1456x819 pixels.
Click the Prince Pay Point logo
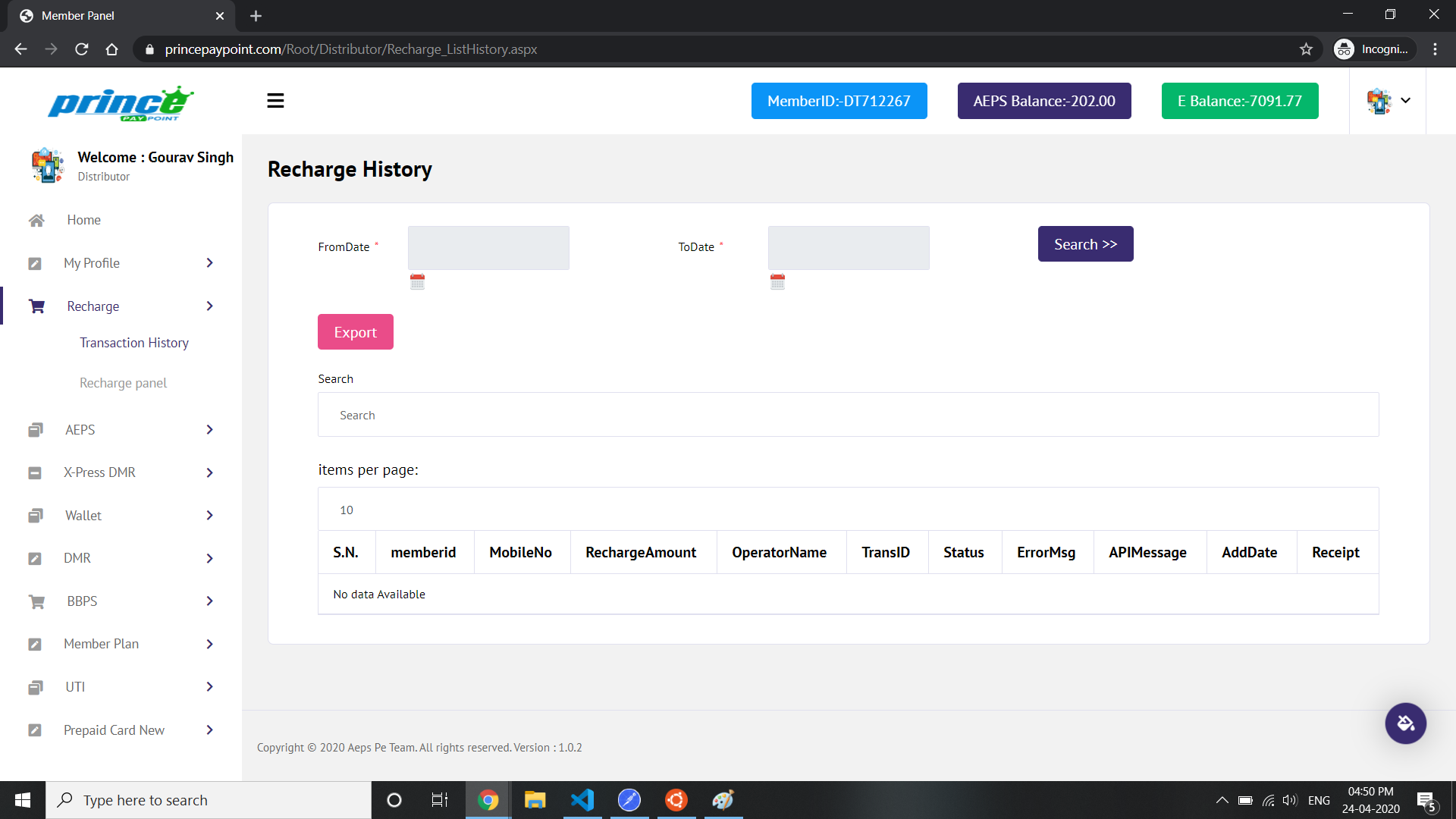point(121,103)
